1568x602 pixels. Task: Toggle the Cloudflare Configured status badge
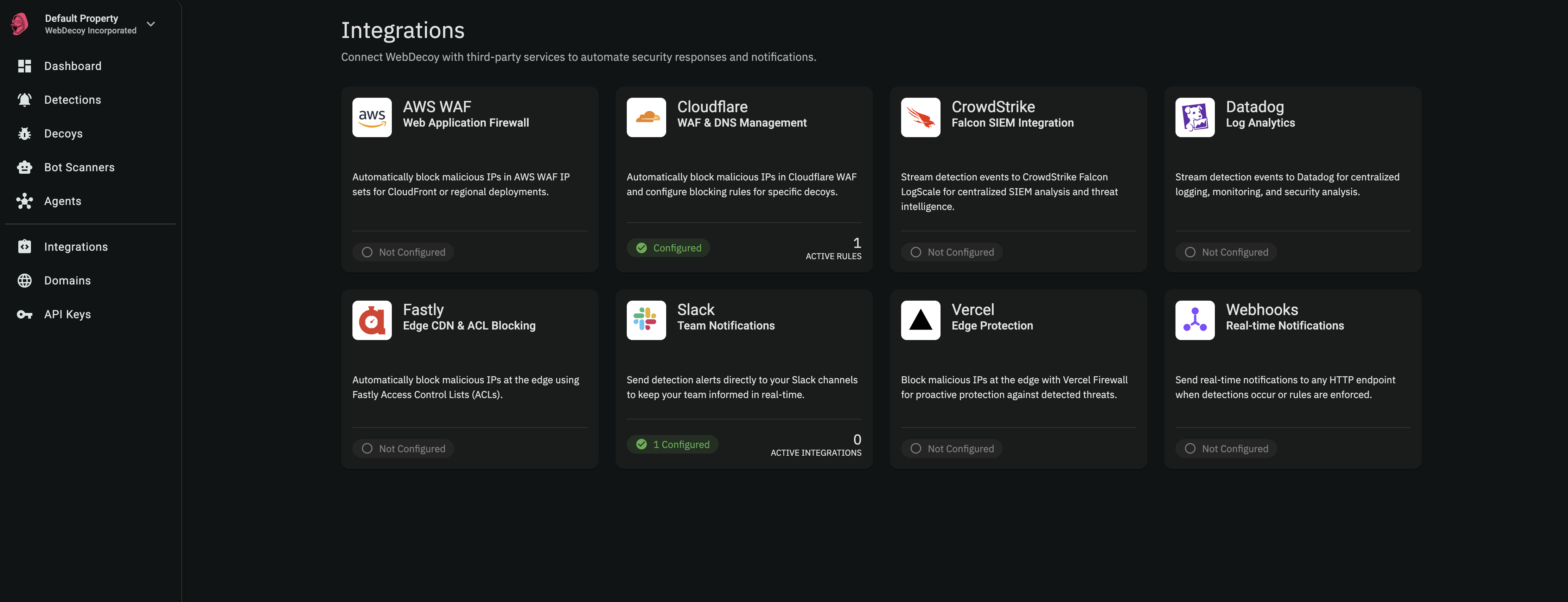coord(668,248)
